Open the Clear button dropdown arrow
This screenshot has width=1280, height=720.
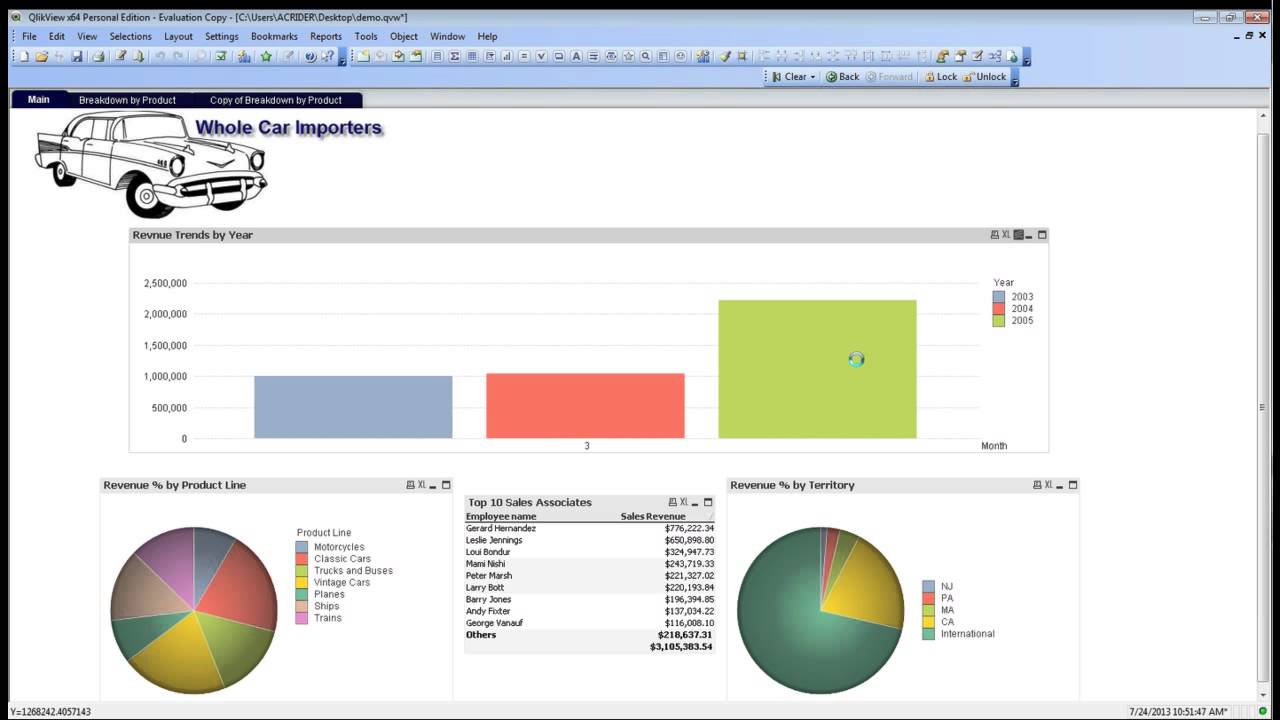coord(813,77)
